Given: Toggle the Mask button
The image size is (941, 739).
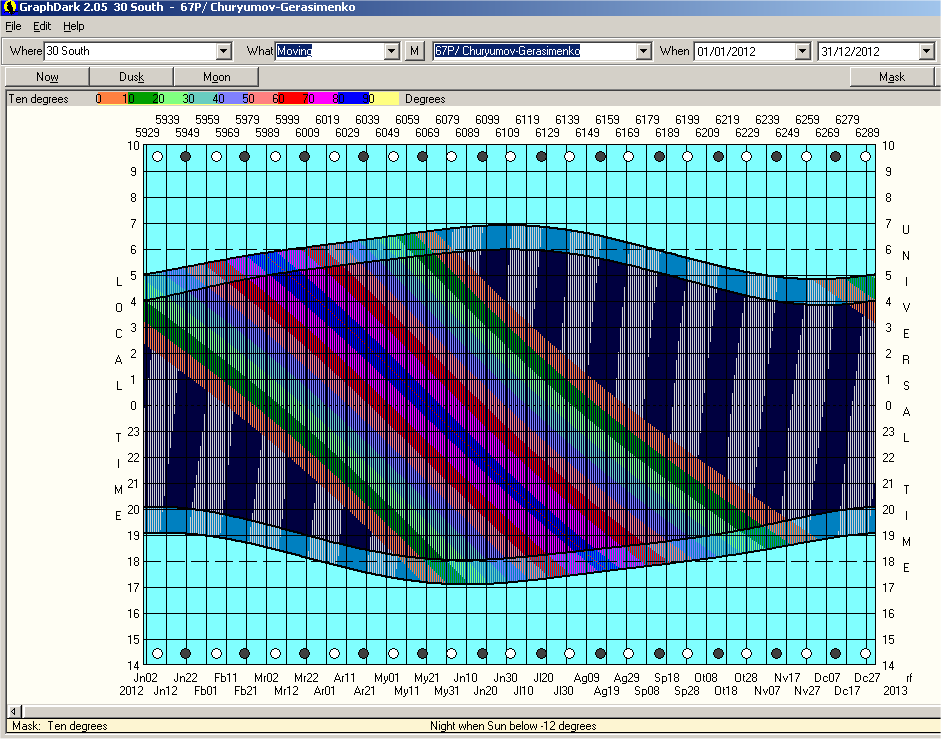Looking at the screenshot, I should tap(891, 77).
